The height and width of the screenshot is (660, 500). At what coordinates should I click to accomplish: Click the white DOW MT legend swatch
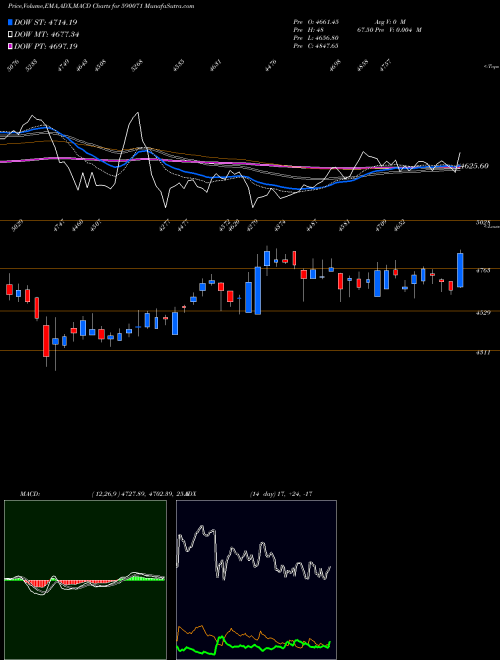tap(11, 34)
